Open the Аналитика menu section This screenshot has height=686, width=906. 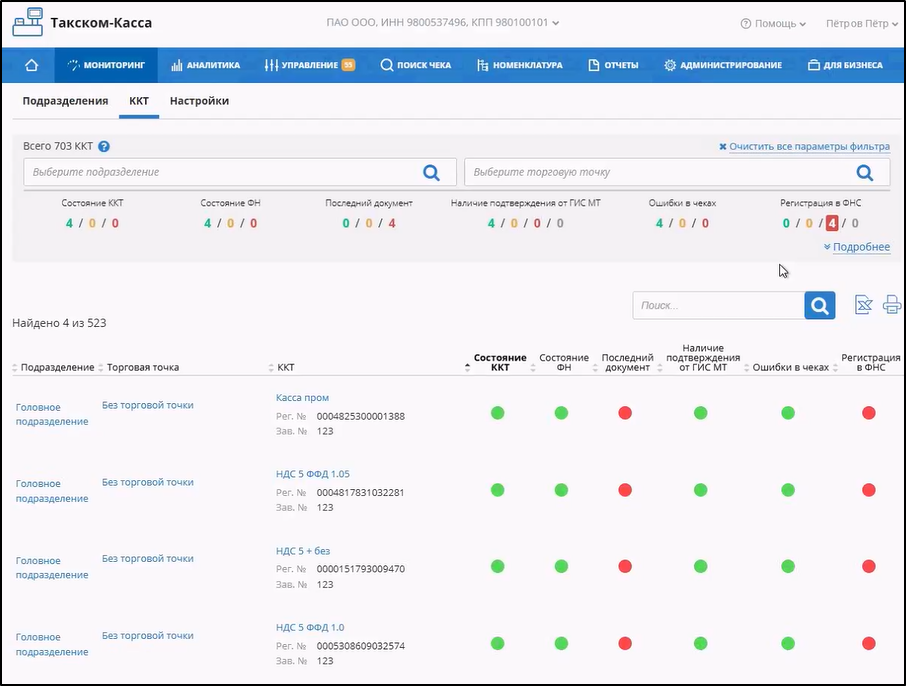coord(206,65)
